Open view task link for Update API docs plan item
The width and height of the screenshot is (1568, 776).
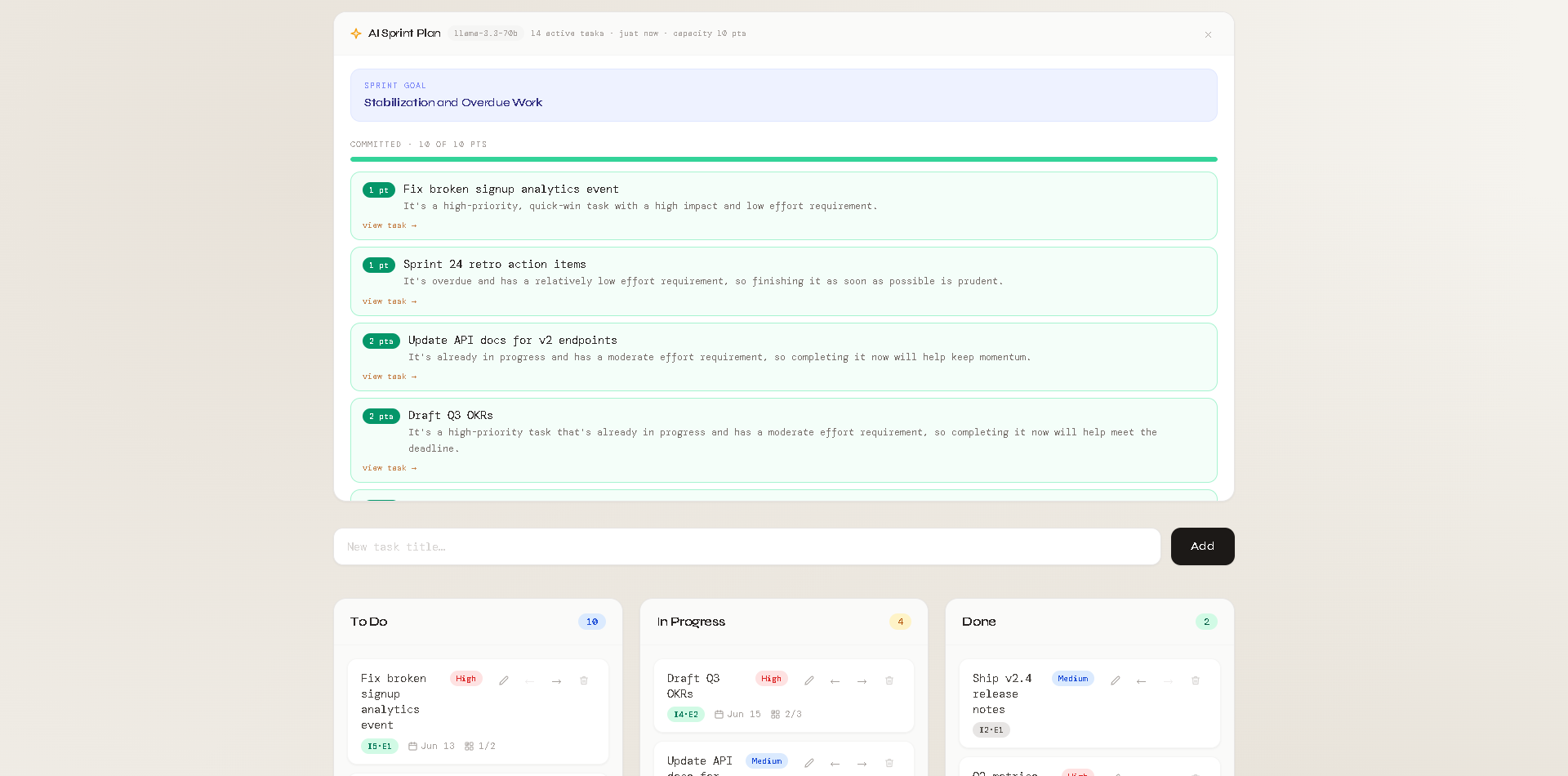pos(390,377)
